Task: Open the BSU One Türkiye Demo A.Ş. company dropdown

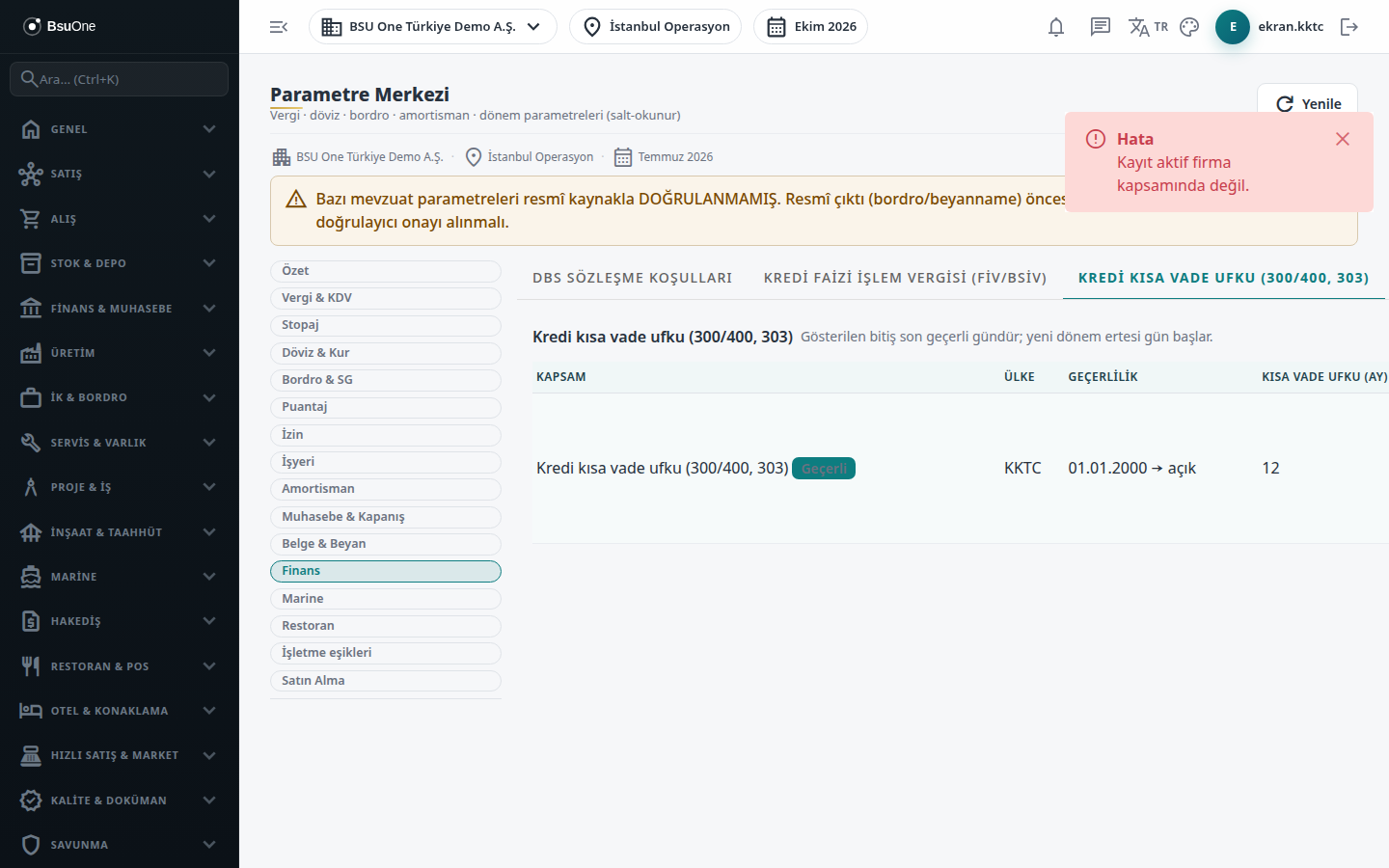Action: [x=433, y=27]
